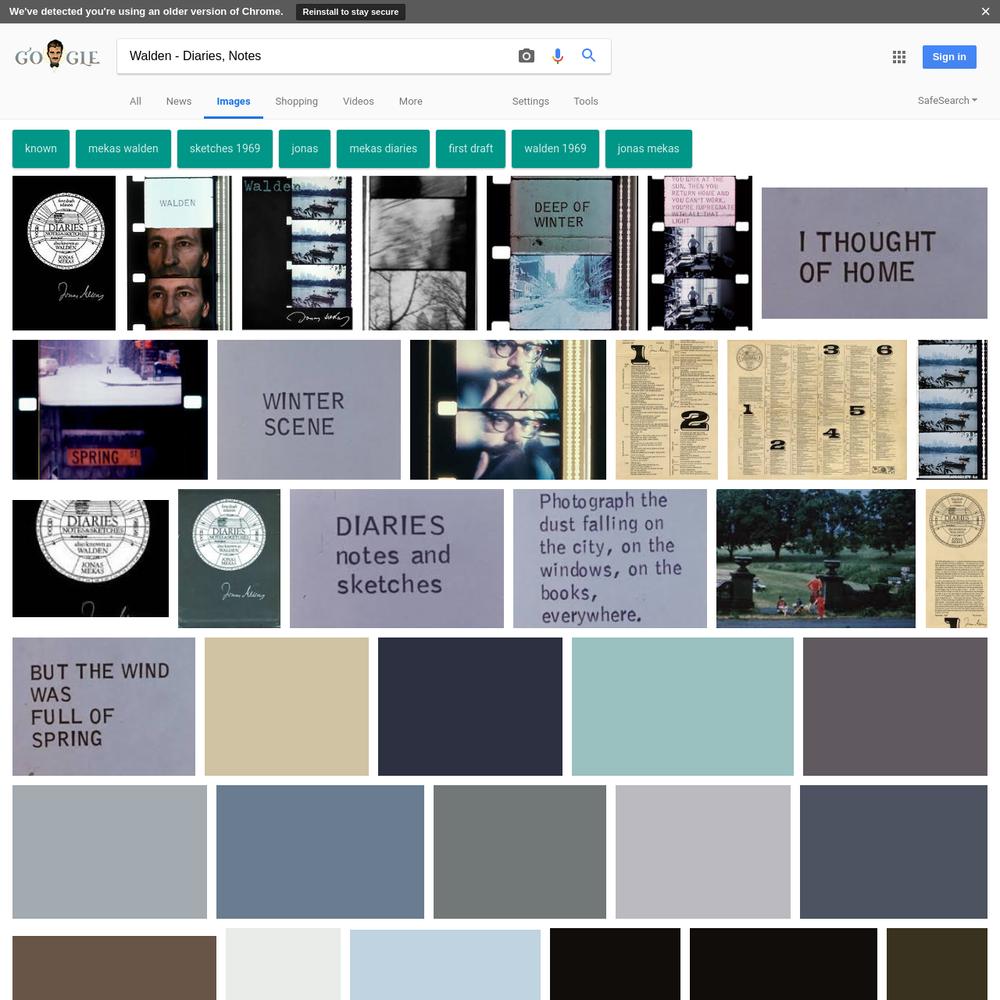Open the film strip labeled WALDEN with face
The image size is (1000, 1000).
pyautogui.click(x=179, y=253)
